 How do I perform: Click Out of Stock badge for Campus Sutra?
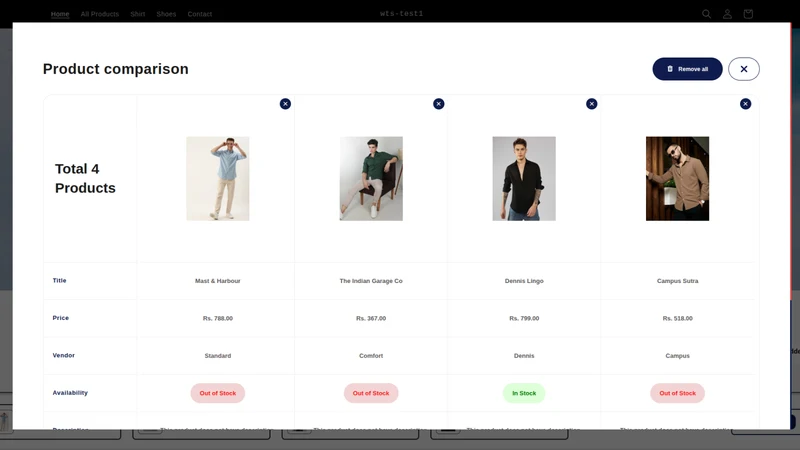click(x=678, y=393)
